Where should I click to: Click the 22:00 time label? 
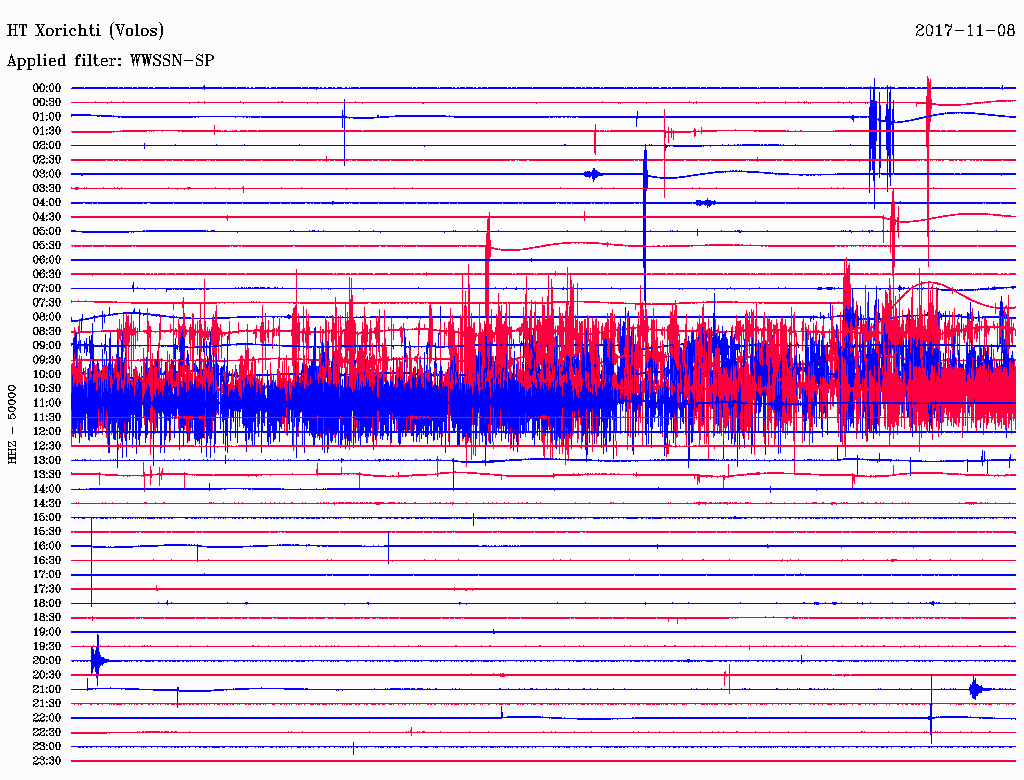click(x=47, y=719)
